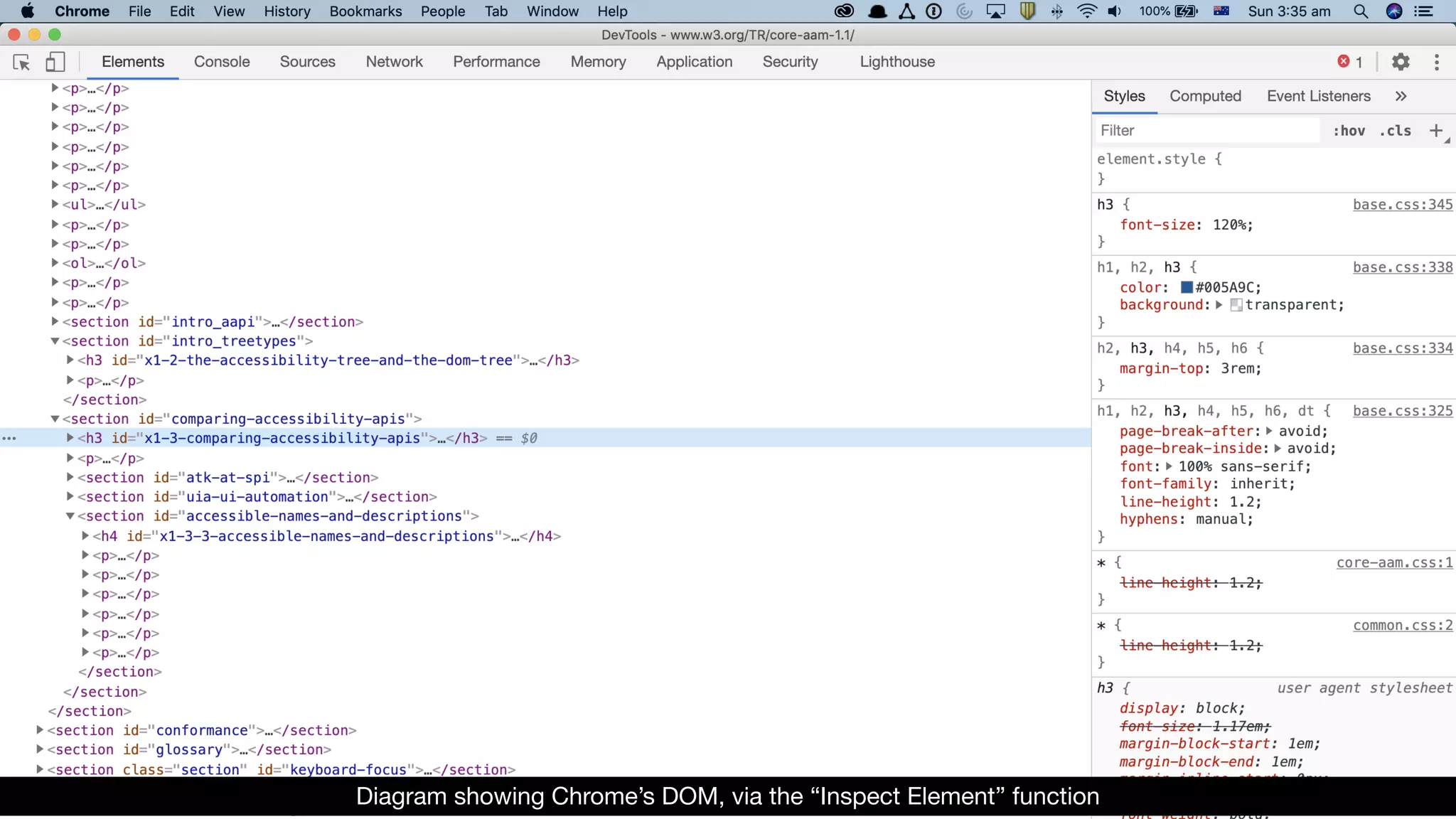The width and height of the screenshot is (1456, 819).
Task: Click the Australian flag input source icon
Action: (1221, 11)
